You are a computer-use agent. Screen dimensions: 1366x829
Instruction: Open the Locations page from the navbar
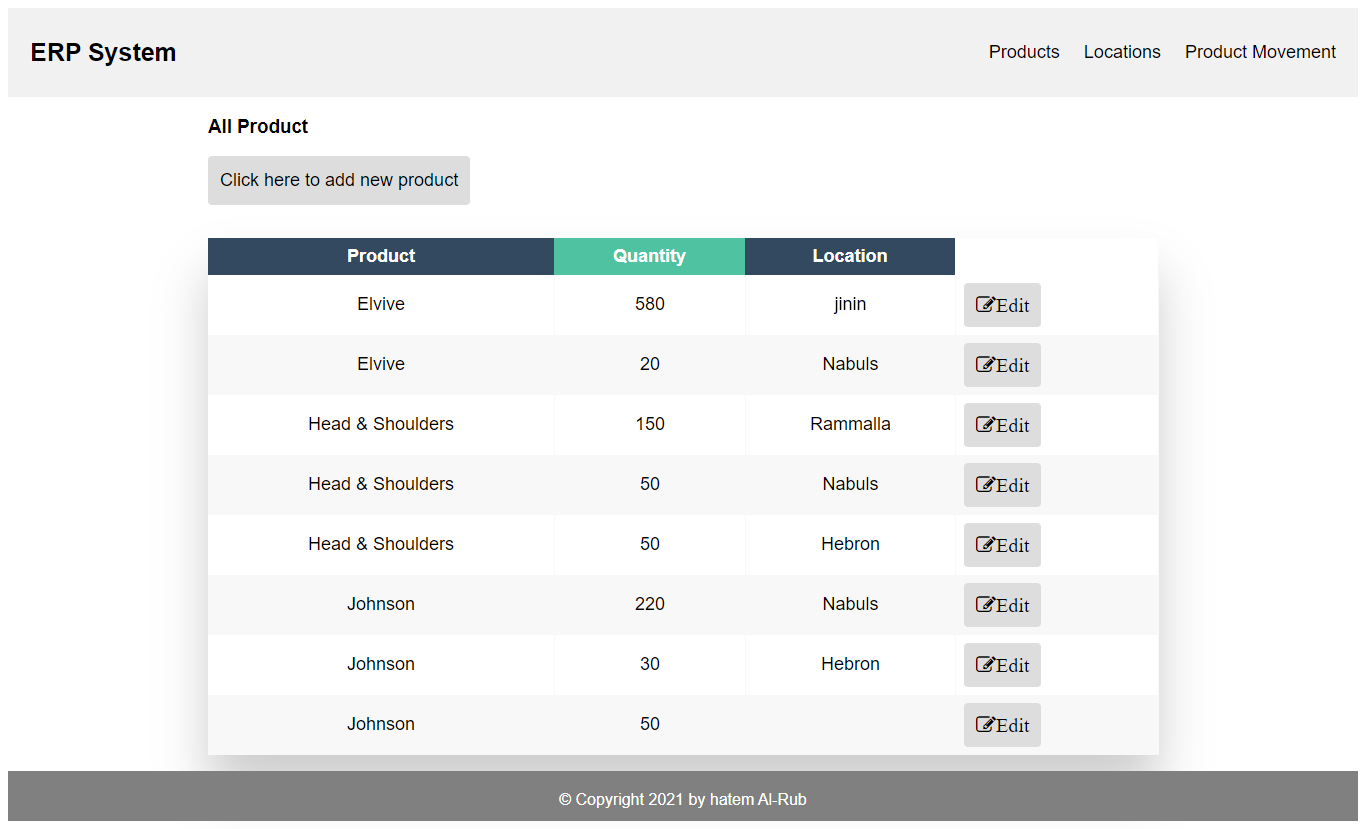[1122, 52]
